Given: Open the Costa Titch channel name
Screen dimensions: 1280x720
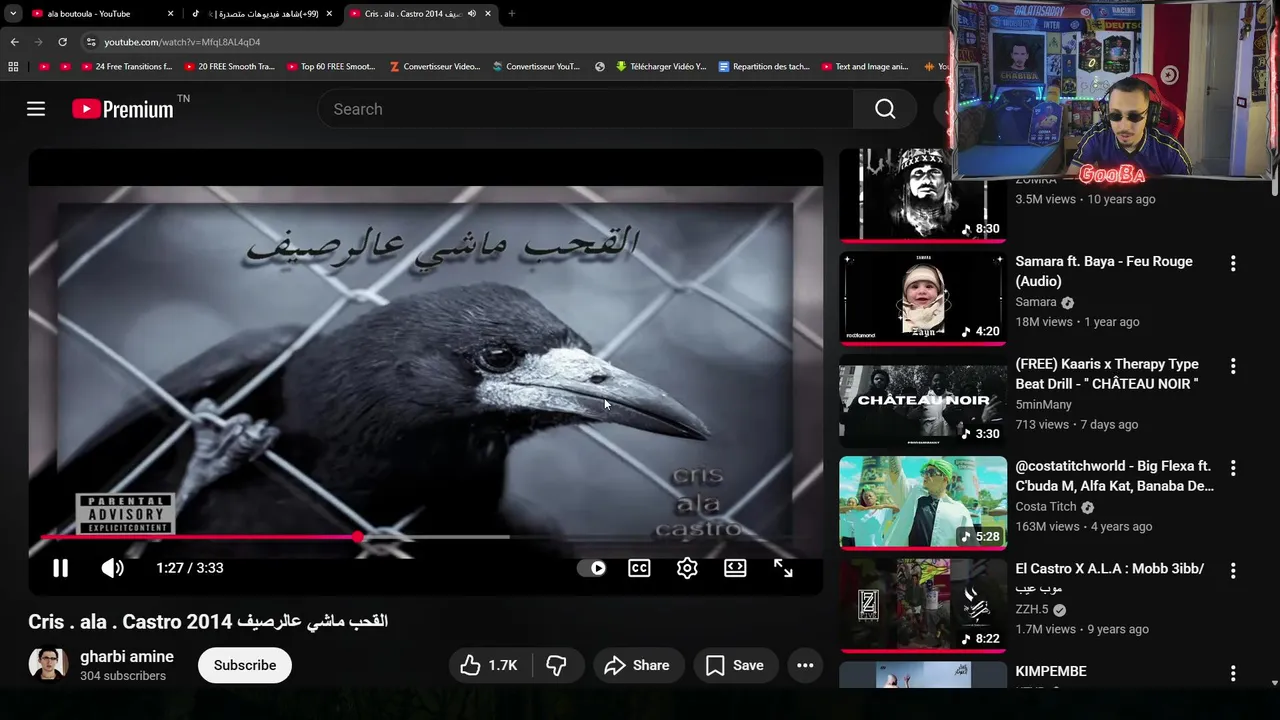Looking at the screenshot, I should [x=1046, y=507].
